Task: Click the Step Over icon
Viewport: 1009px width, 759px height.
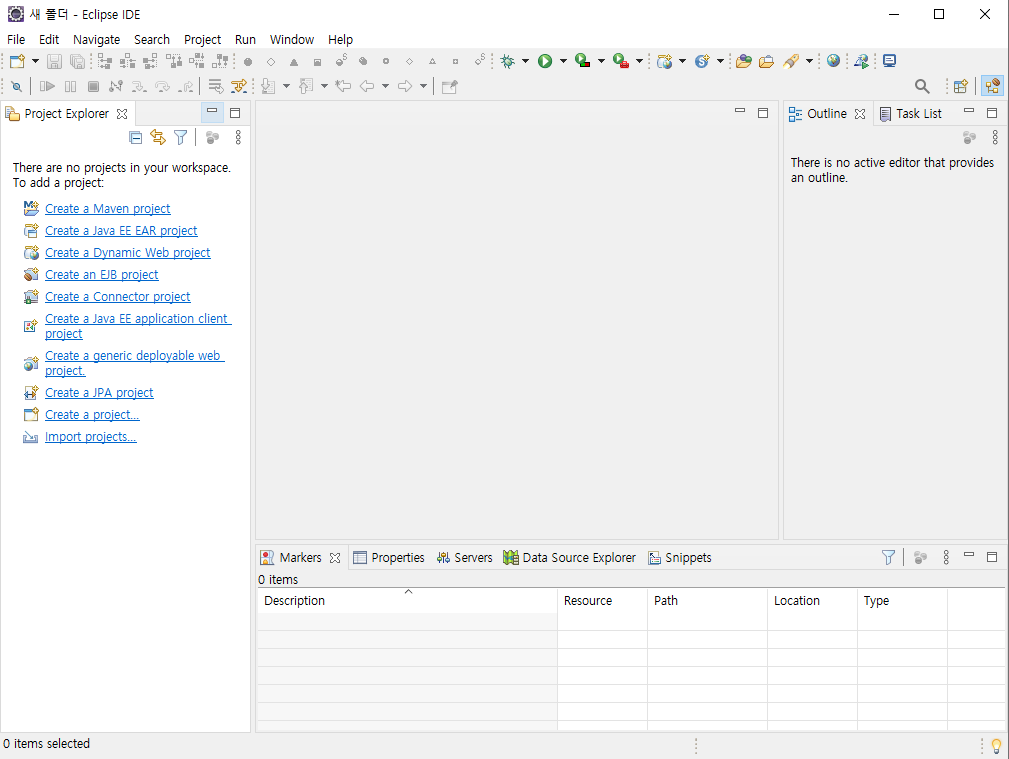Action: (x=162, y=86)
